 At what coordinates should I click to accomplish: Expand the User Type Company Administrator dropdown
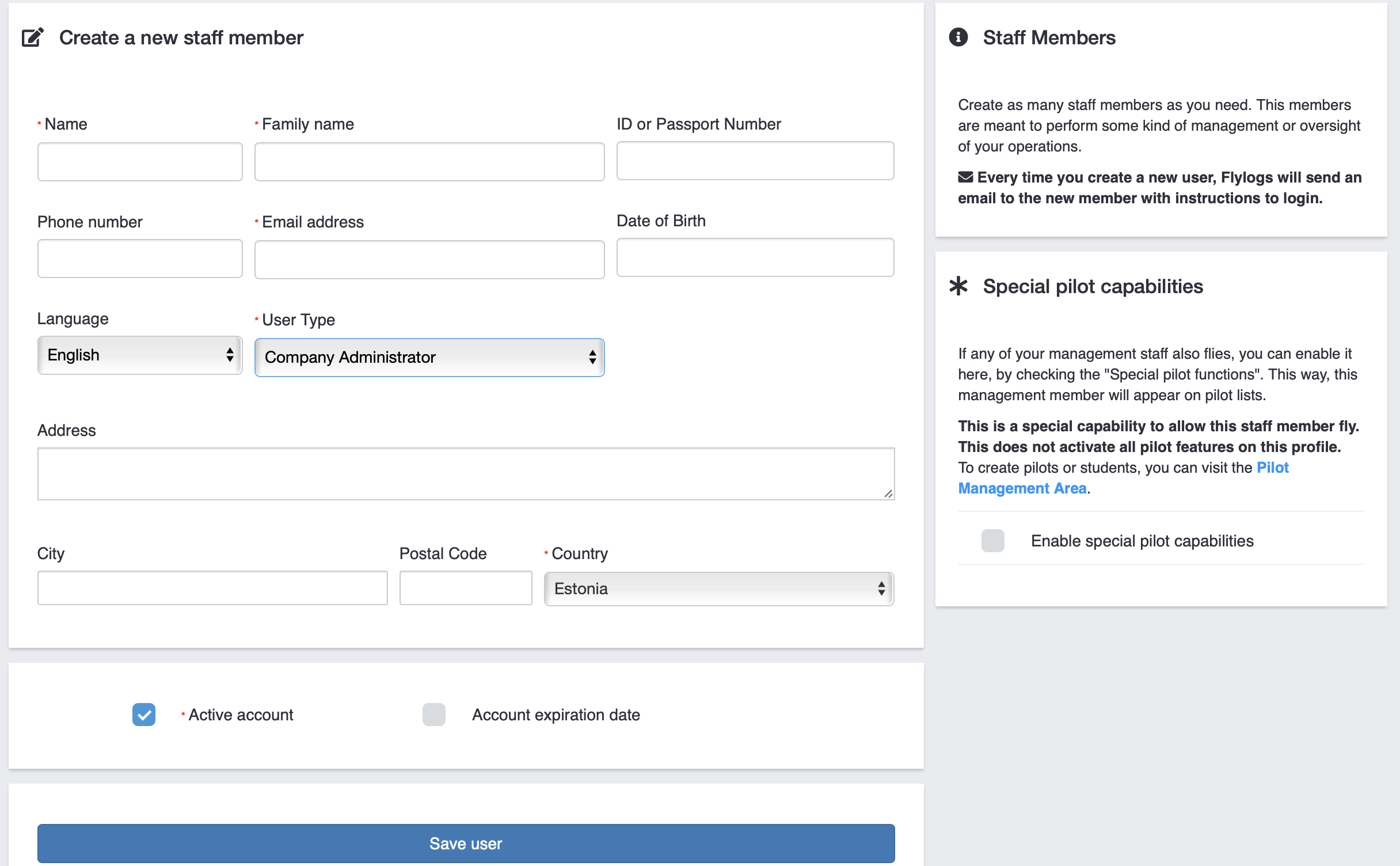[x=429, y=358]
